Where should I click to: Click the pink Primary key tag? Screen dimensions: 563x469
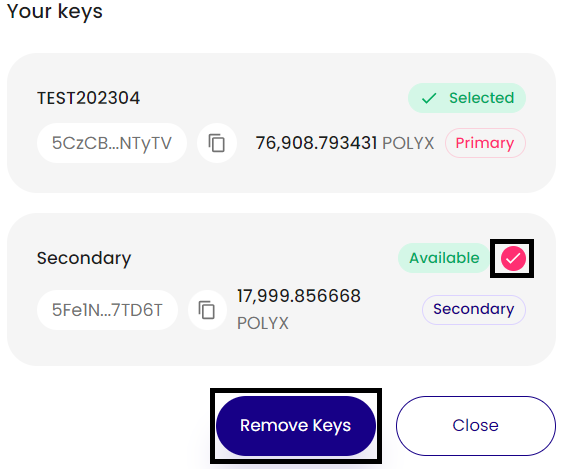pyautogui.click(x=485, y=143)
